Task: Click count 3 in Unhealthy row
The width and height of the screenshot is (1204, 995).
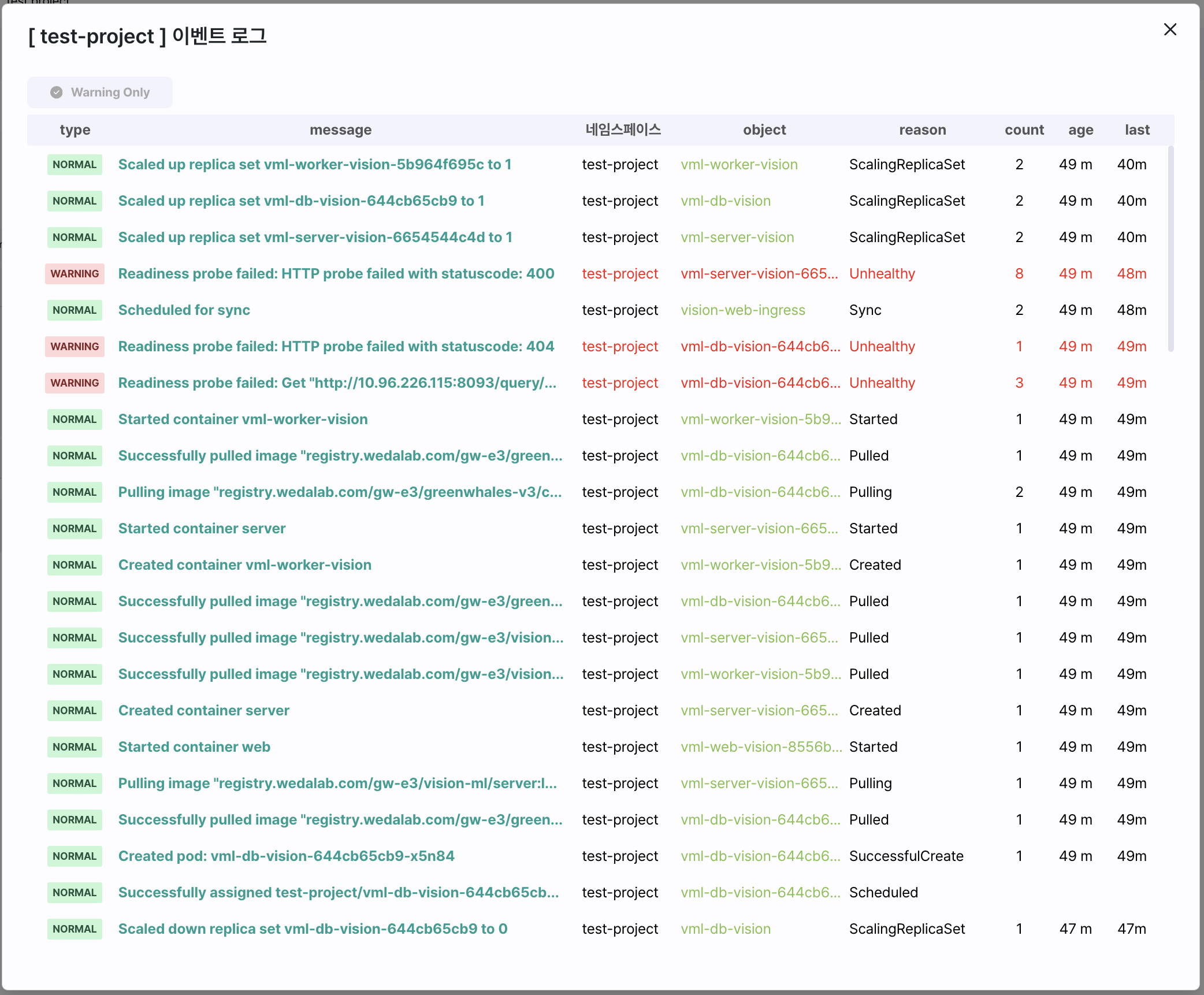Action: tap(1019, 383)
